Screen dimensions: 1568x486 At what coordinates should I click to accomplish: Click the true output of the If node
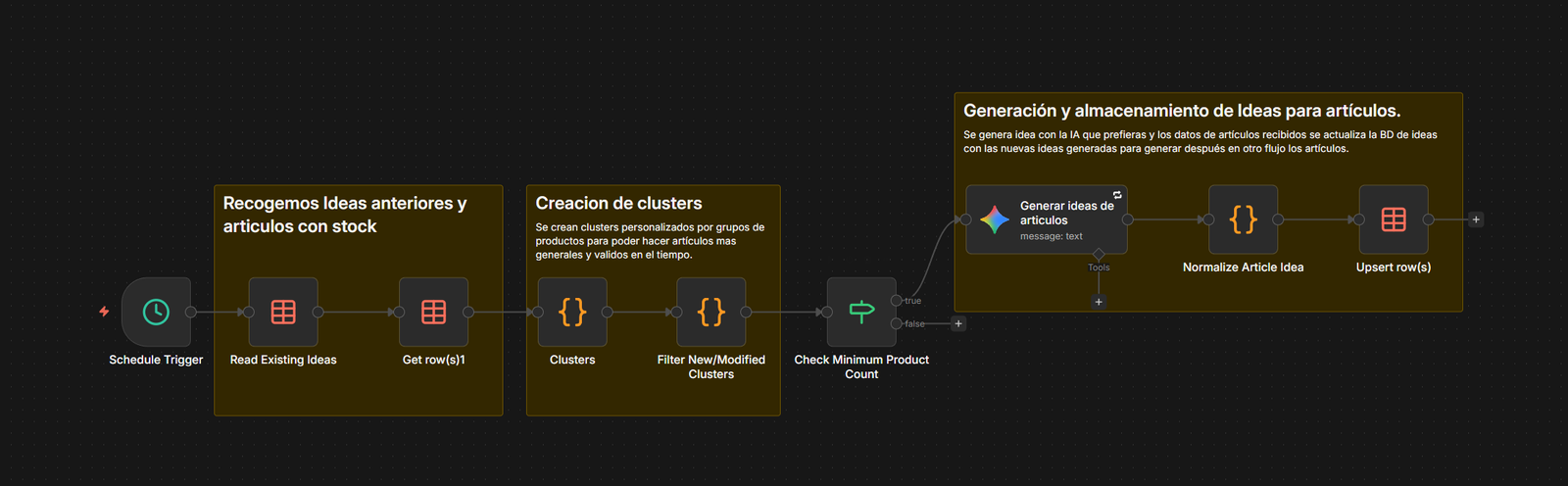click(896, 301)
